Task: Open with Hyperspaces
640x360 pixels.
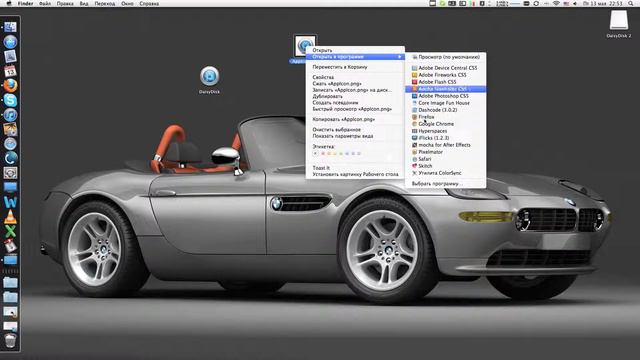Action: pyautogui.click(x=446, y=131)
